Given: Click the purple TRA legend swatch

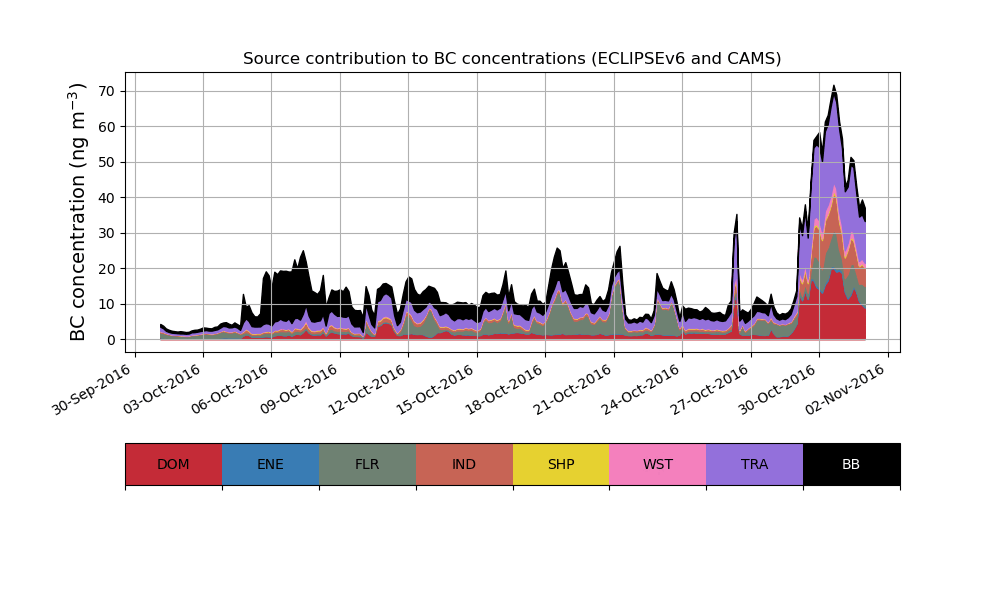Looking at the screenshot, I should pyautogui.click(x=754, y=464).
